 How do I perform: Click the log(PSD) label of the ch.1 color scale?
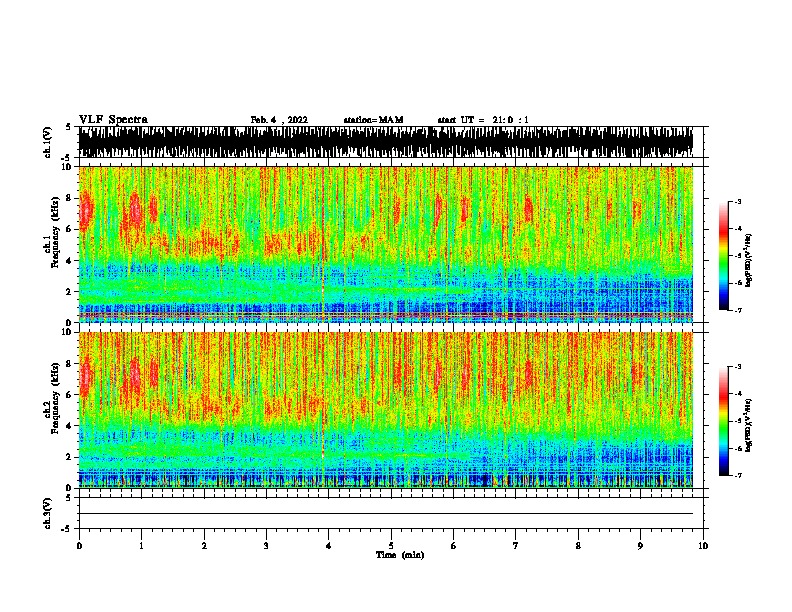(748, 260)
